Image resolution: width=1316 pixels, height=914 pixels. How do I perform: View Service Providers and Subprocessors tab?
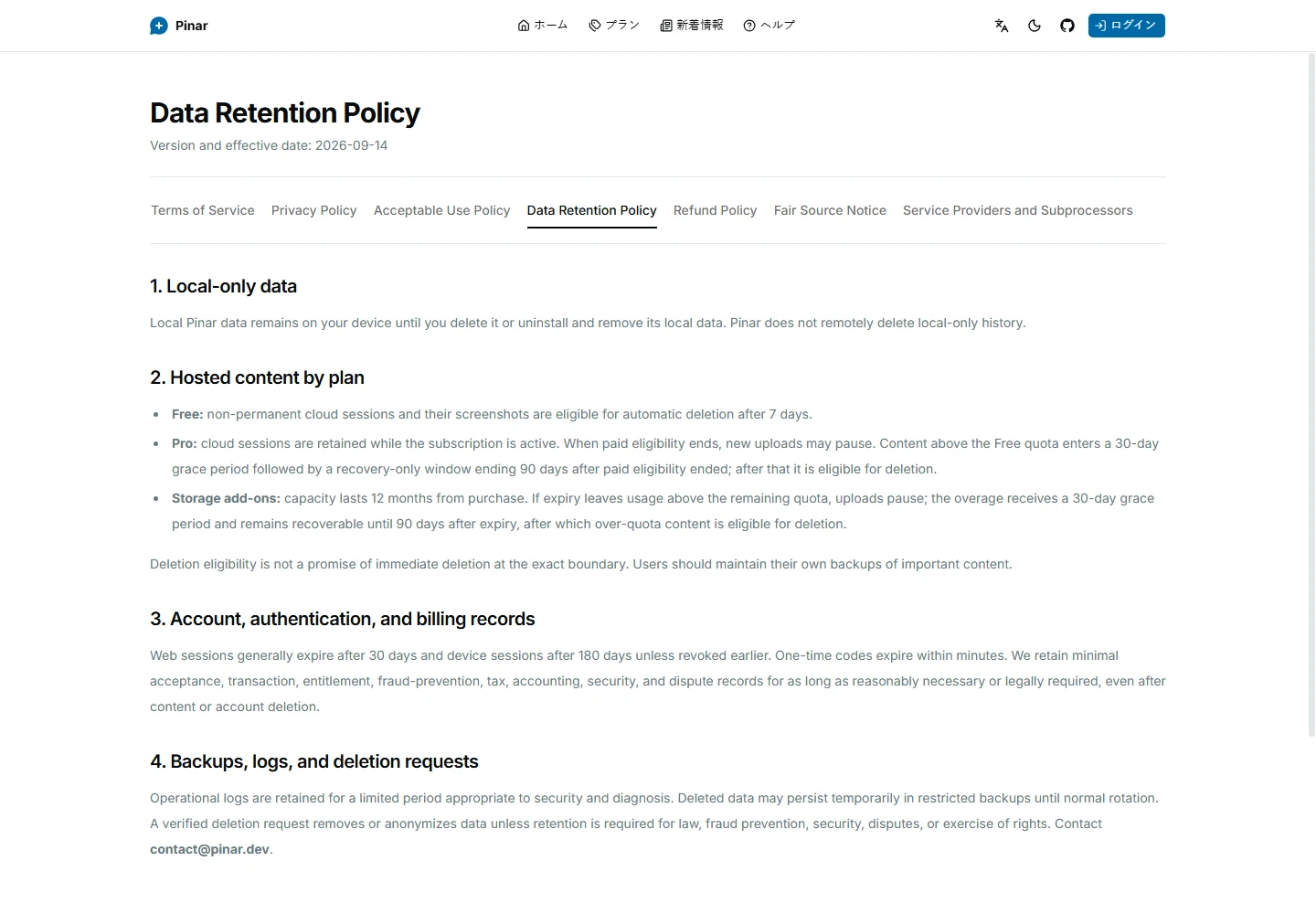pyautogui.click(x=1018, y=210)
